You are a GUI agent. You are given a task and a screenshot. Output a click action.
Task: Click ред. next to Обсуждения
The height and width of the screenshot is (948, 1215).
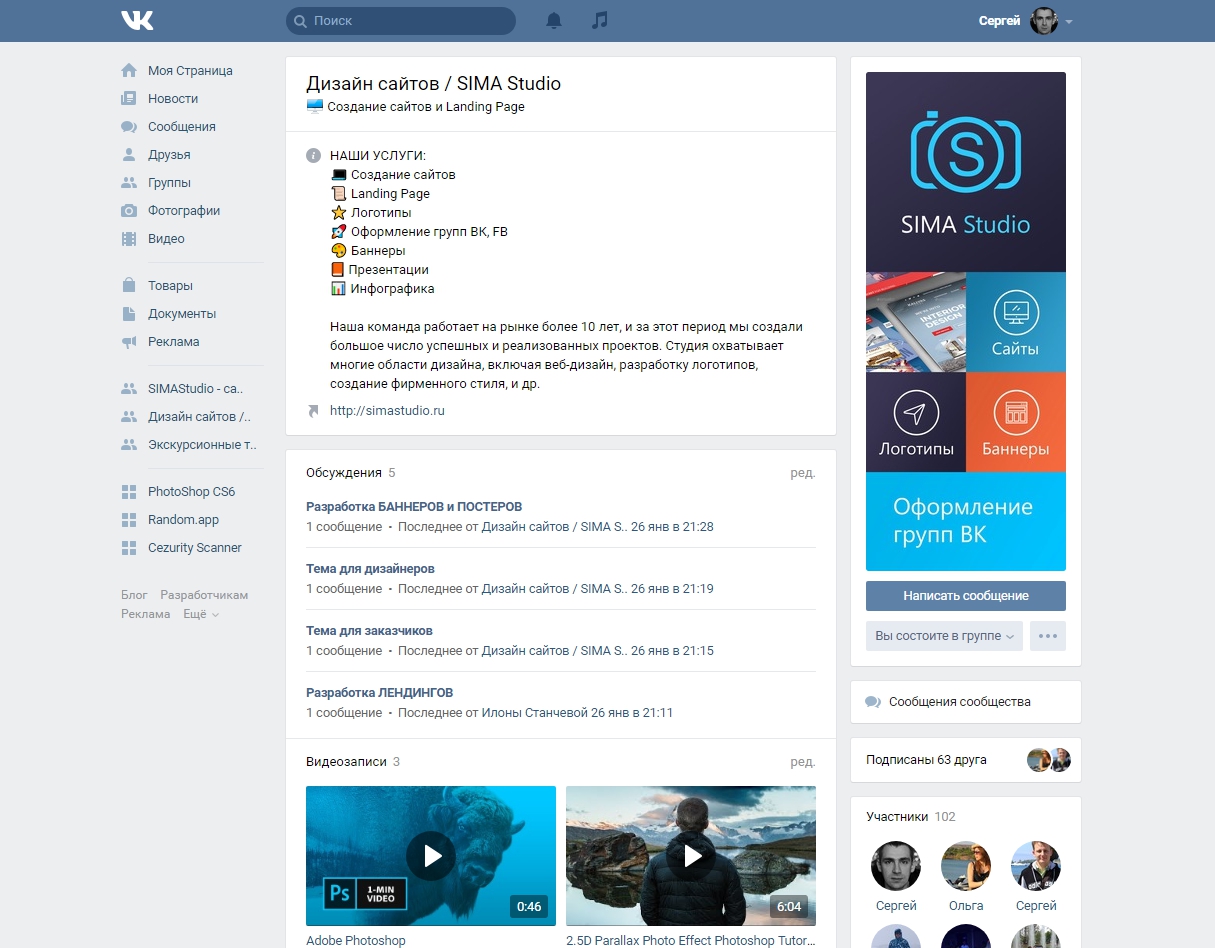pos(803,473)
